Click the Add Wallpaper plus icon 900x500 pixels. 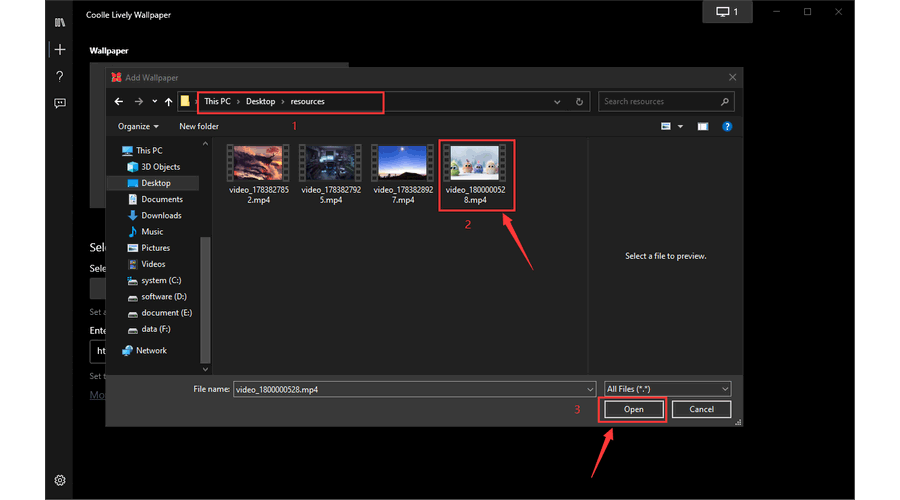coord(60,49)
